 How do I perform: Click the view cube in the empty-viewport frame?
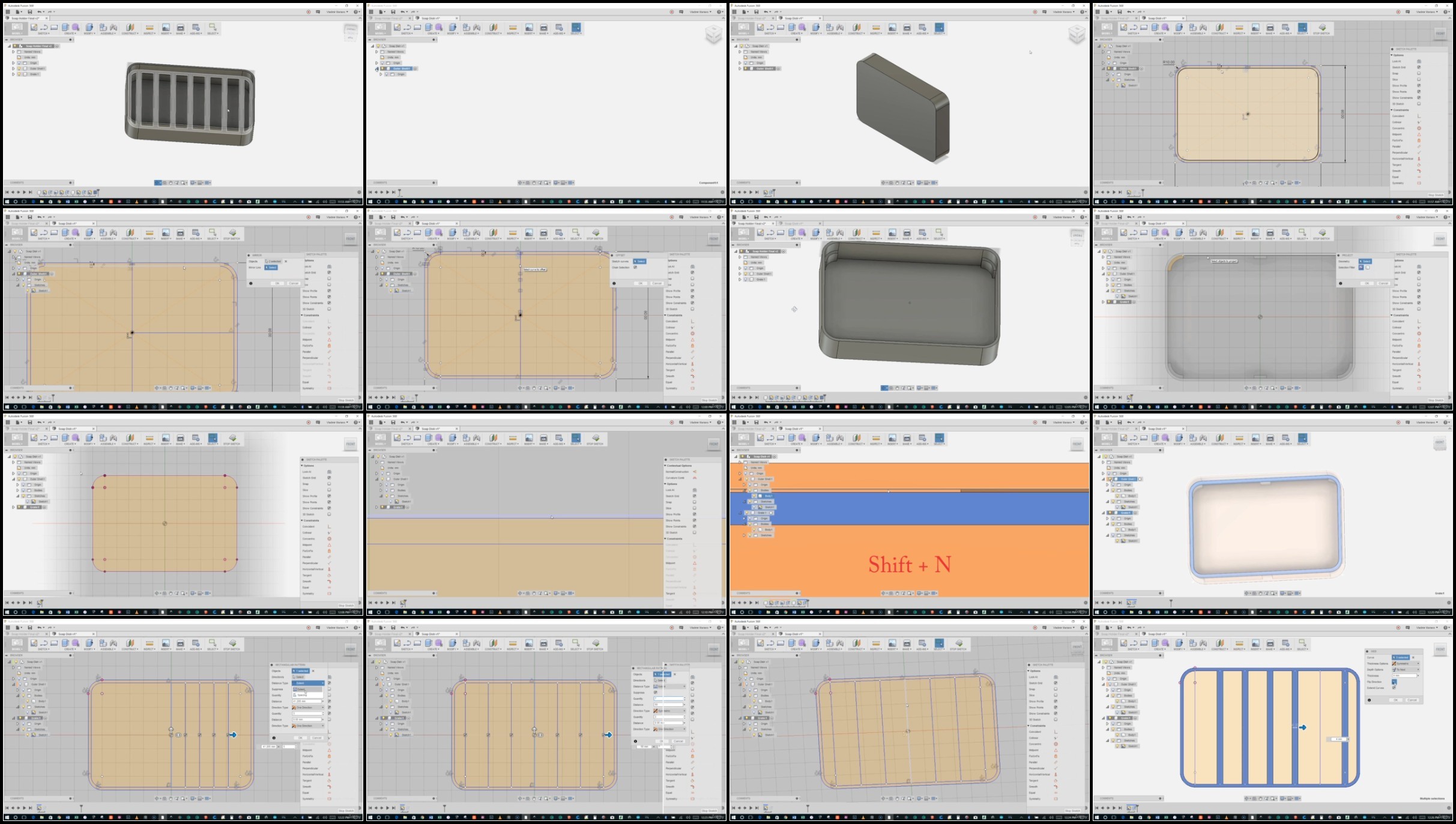tap(713, 35)
